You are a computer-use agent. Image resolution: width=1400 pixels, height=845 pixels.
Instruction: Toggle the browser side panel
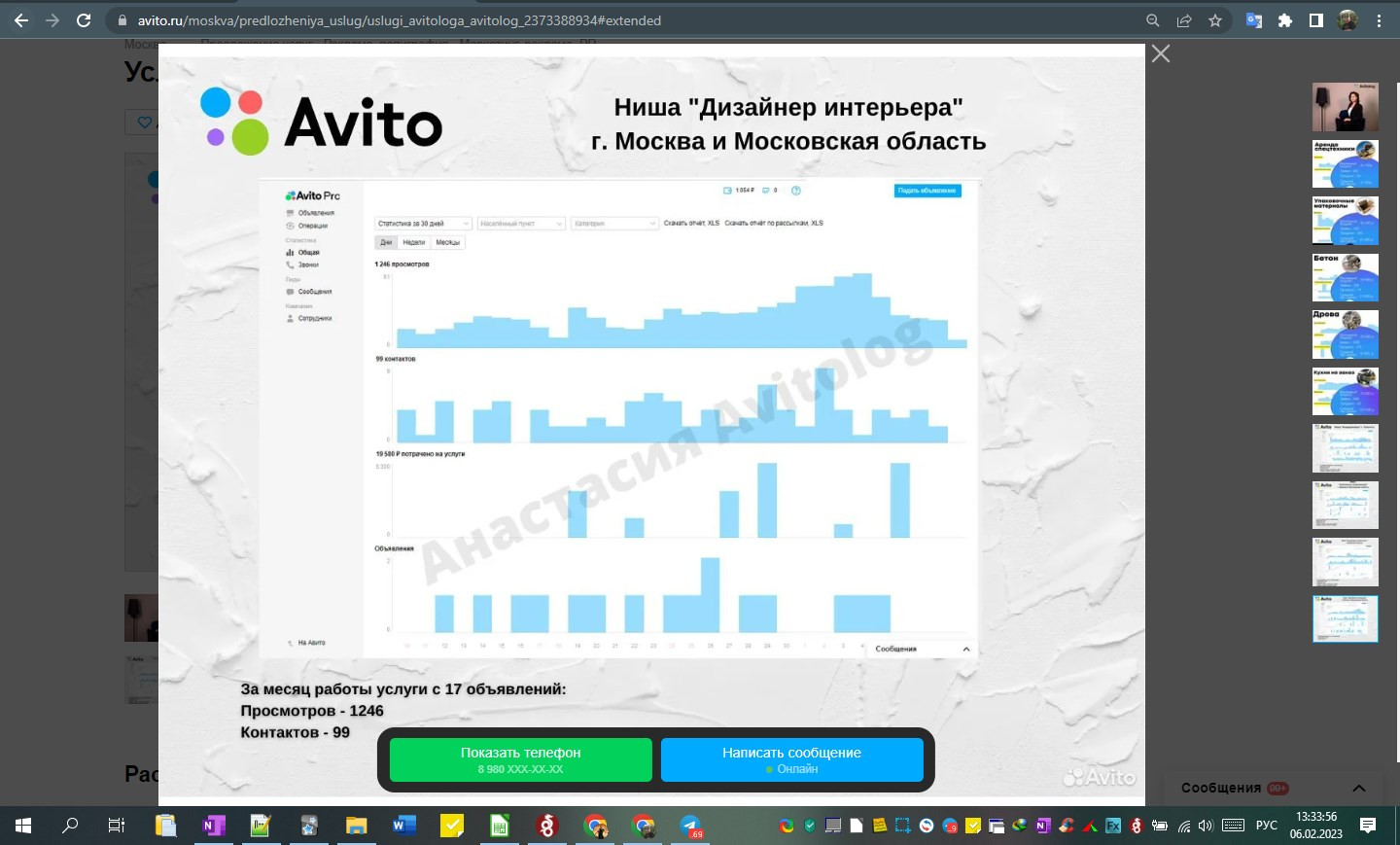(1316, 20)
